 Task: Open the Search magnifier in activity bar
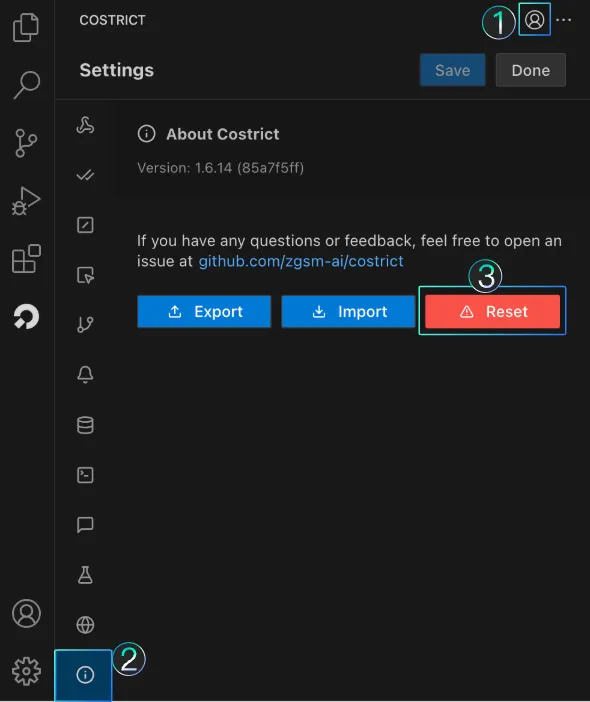point(26,85)
